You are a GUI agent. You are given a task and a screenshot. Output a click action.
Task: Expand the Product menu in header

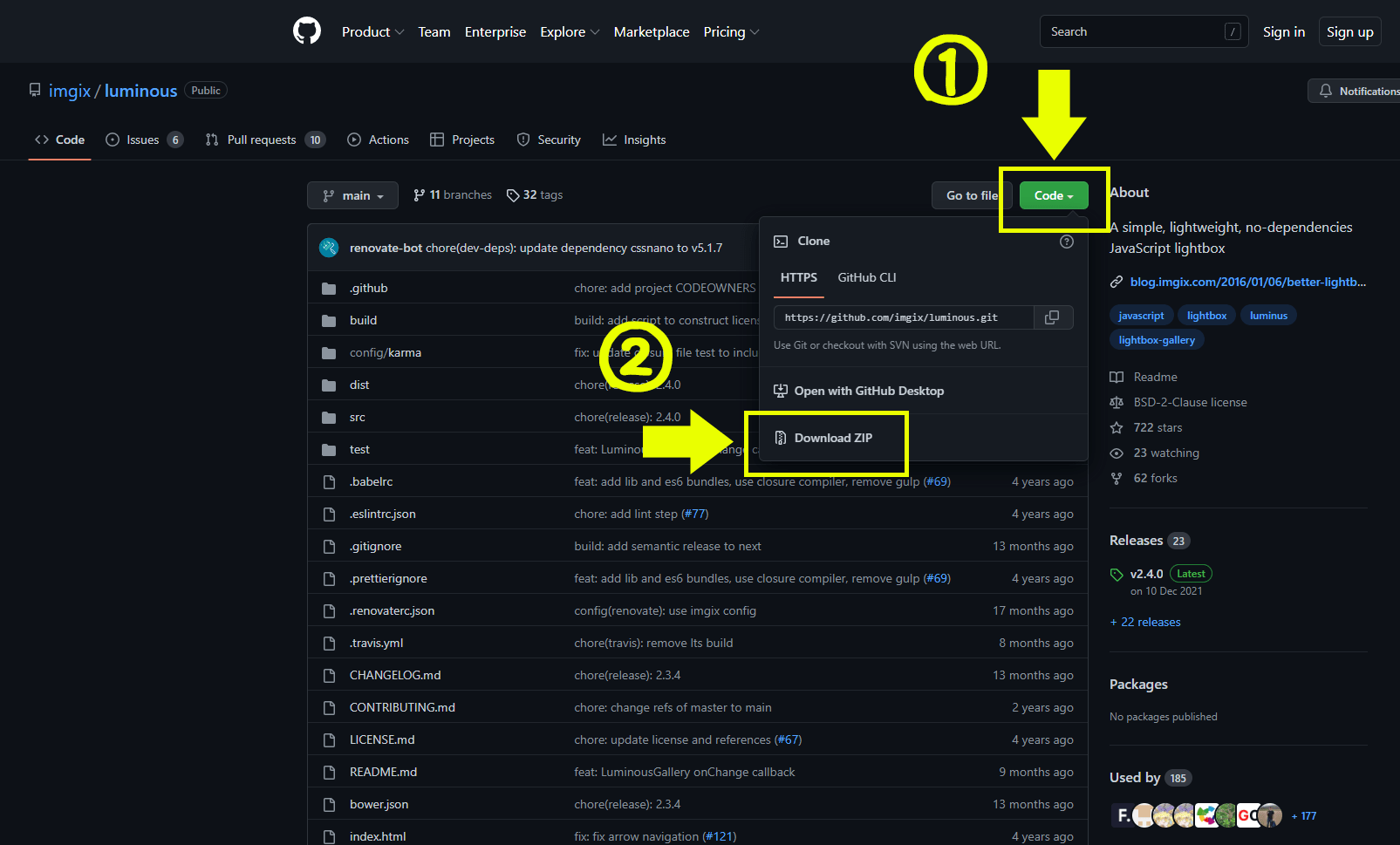(372, 31)
